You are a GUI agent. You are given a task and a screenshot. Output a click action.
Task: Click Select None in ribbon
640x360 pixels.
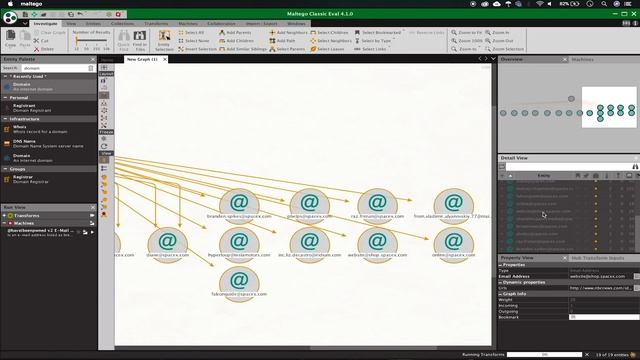[193, 41]
